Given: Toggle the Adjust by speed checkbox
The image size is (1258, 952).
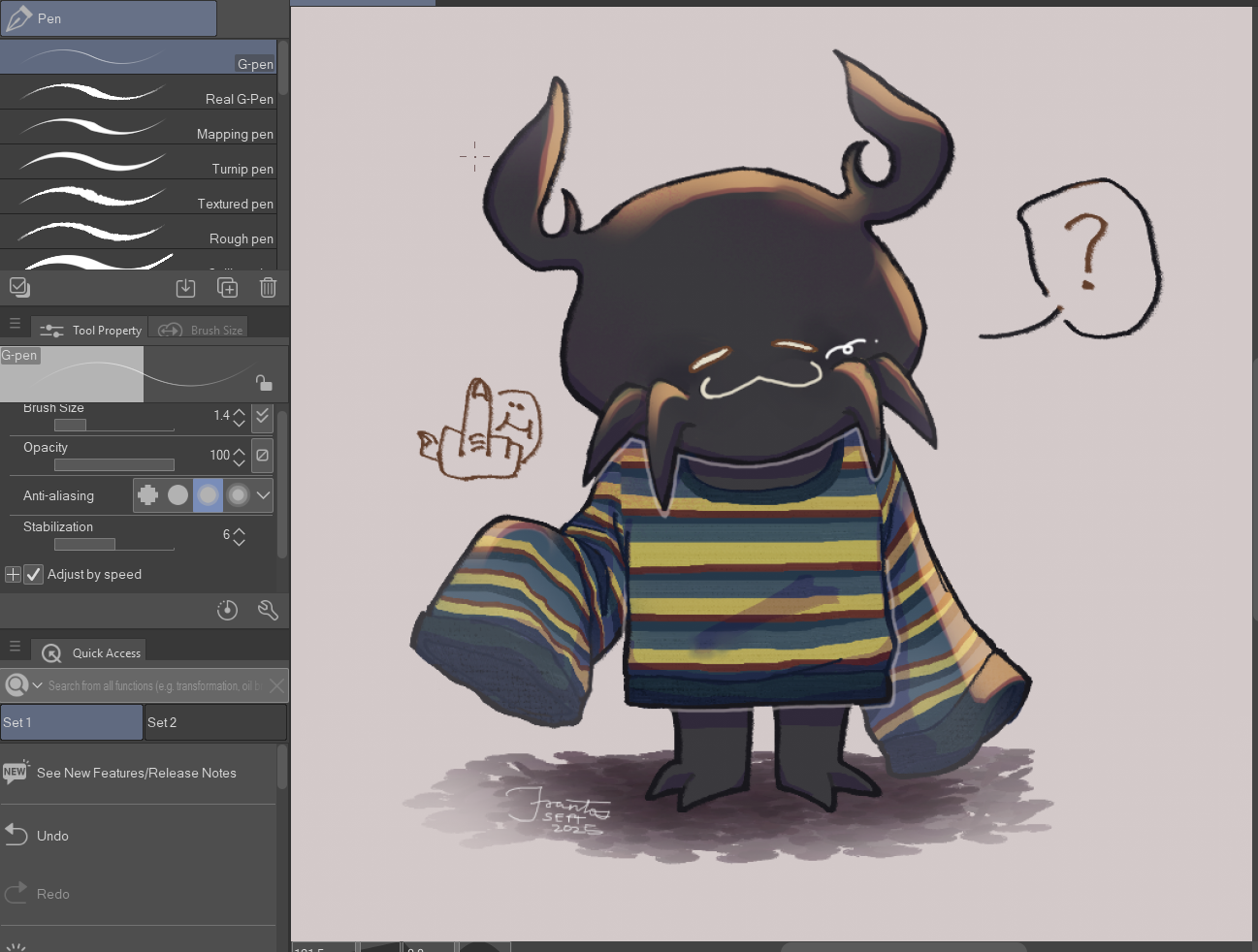Looking at the screenshot, I should click(34, 574).
